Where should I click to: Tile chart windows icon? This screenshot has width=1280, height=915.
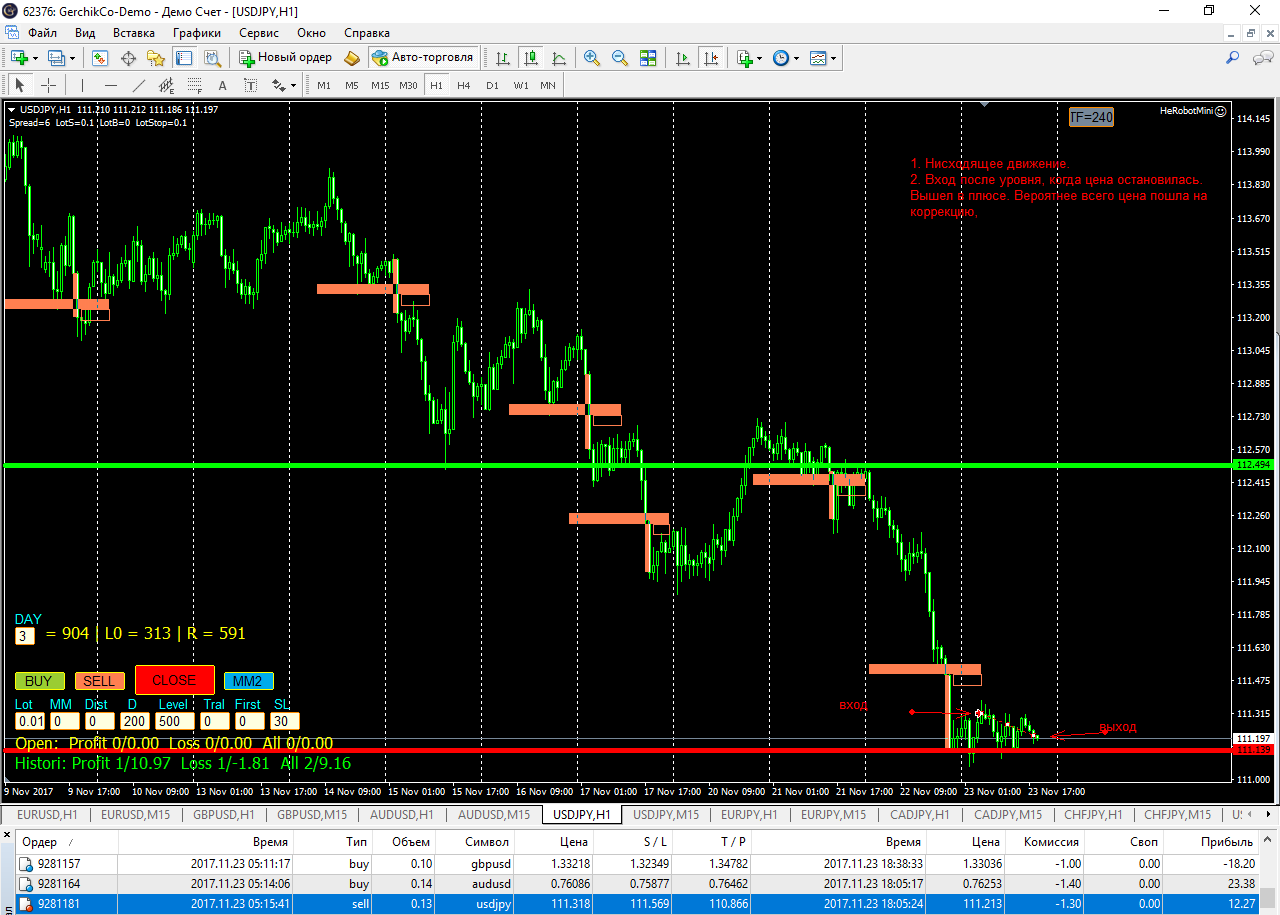(648, 58)
